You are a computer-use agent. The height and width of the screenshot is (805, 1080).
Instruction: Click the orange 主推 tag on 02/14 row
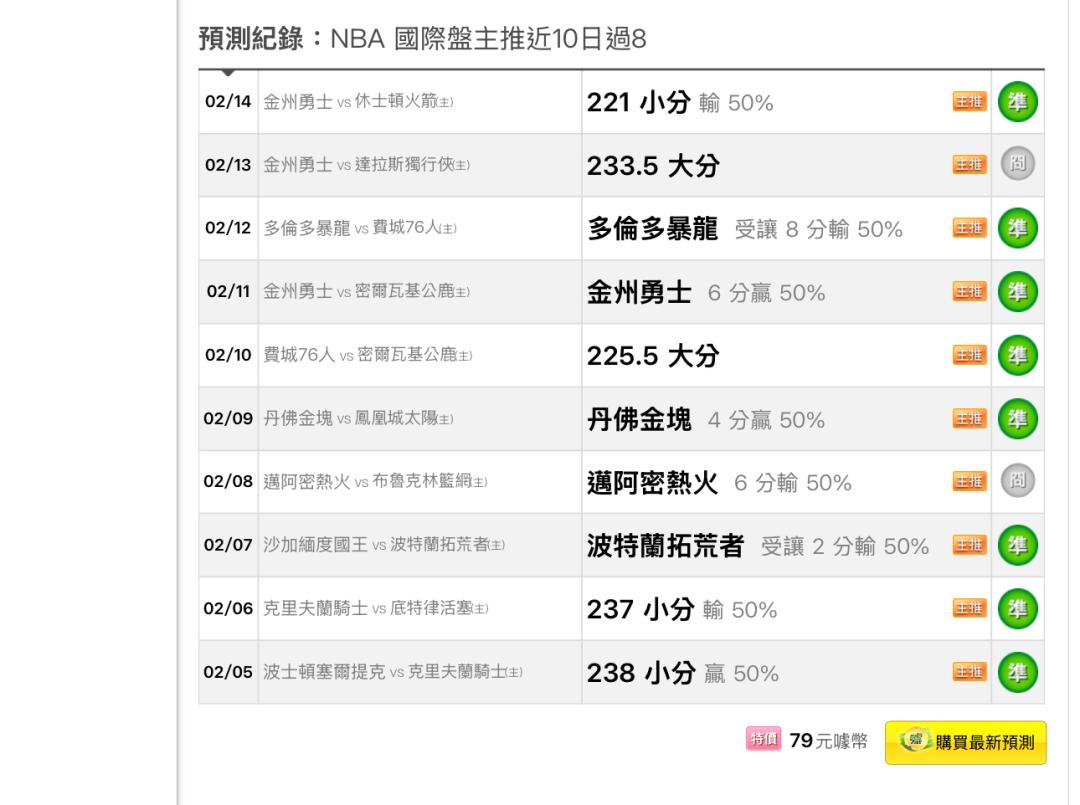click(x=969, y=102)
